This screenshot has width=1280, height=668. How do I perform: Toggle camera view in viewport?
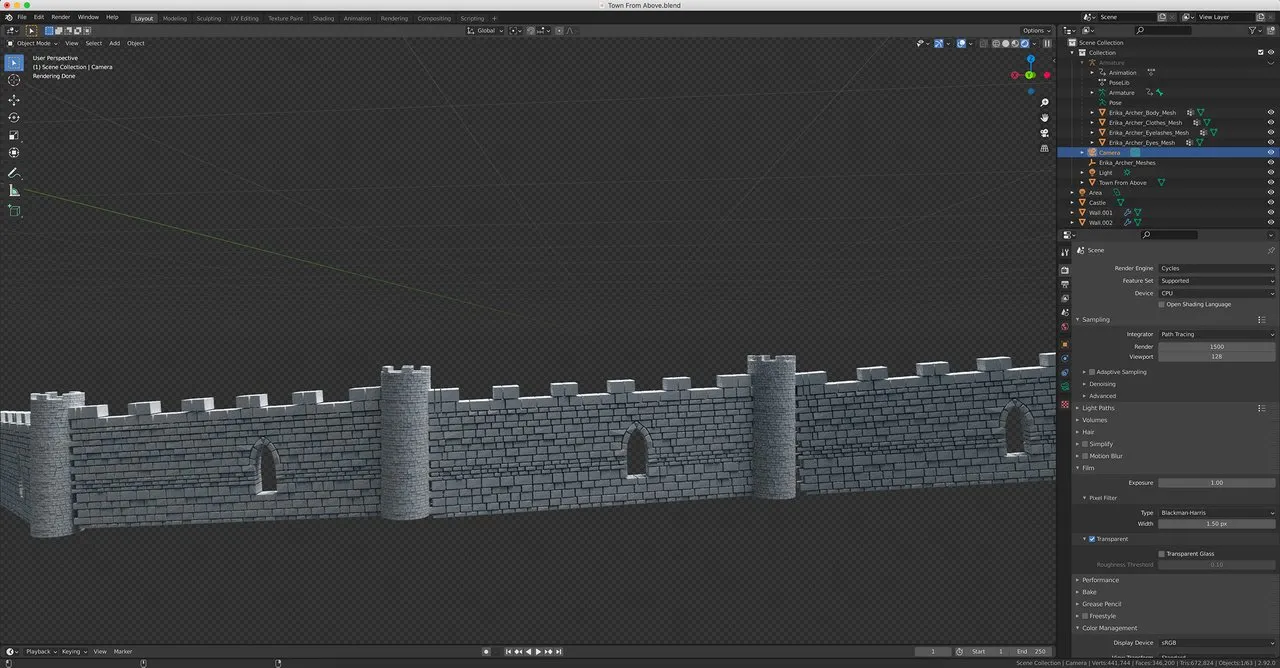coord(1044,133)
